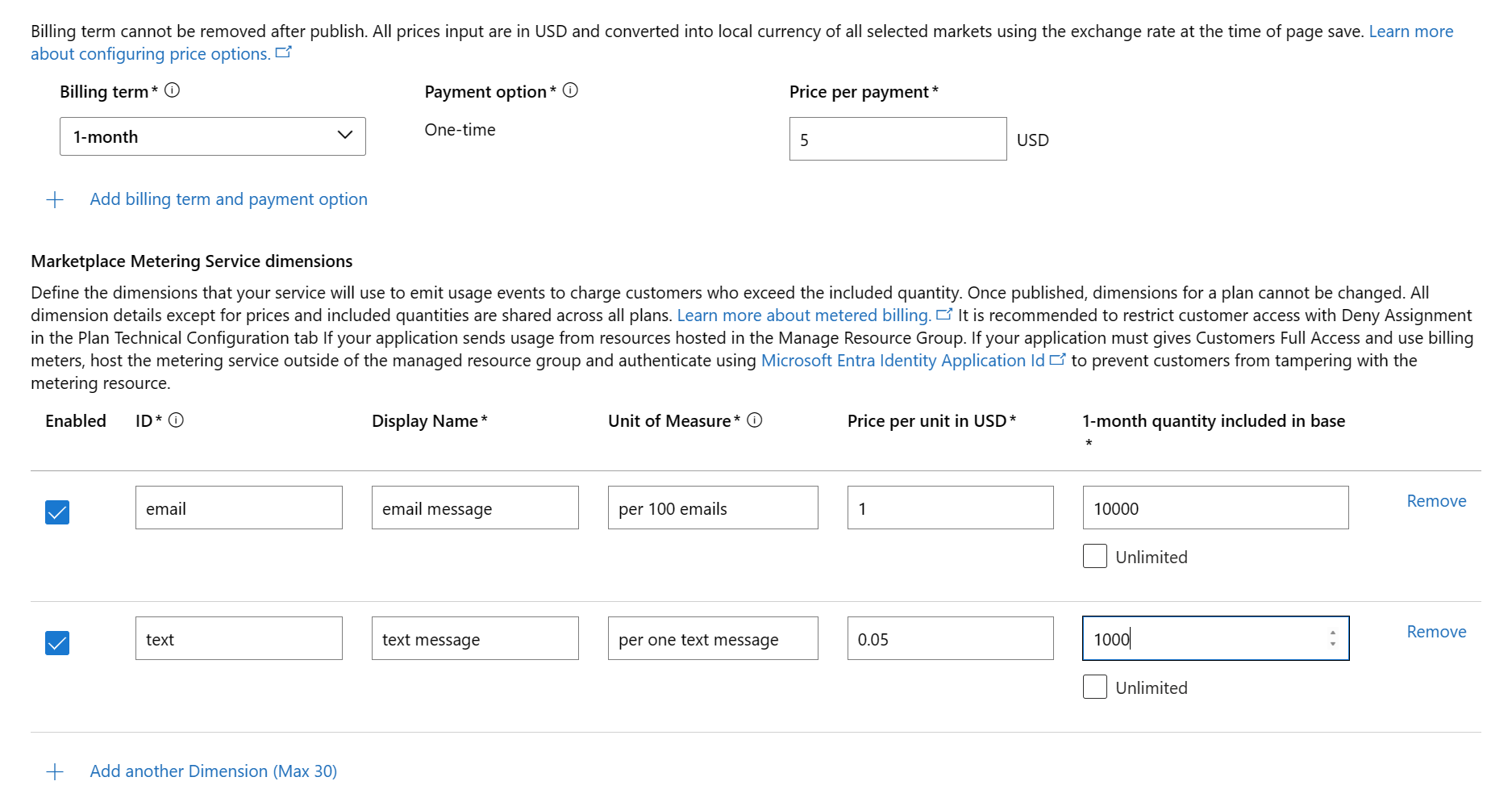
Task: Click external link icon after metered billing link
Action: 944,315
